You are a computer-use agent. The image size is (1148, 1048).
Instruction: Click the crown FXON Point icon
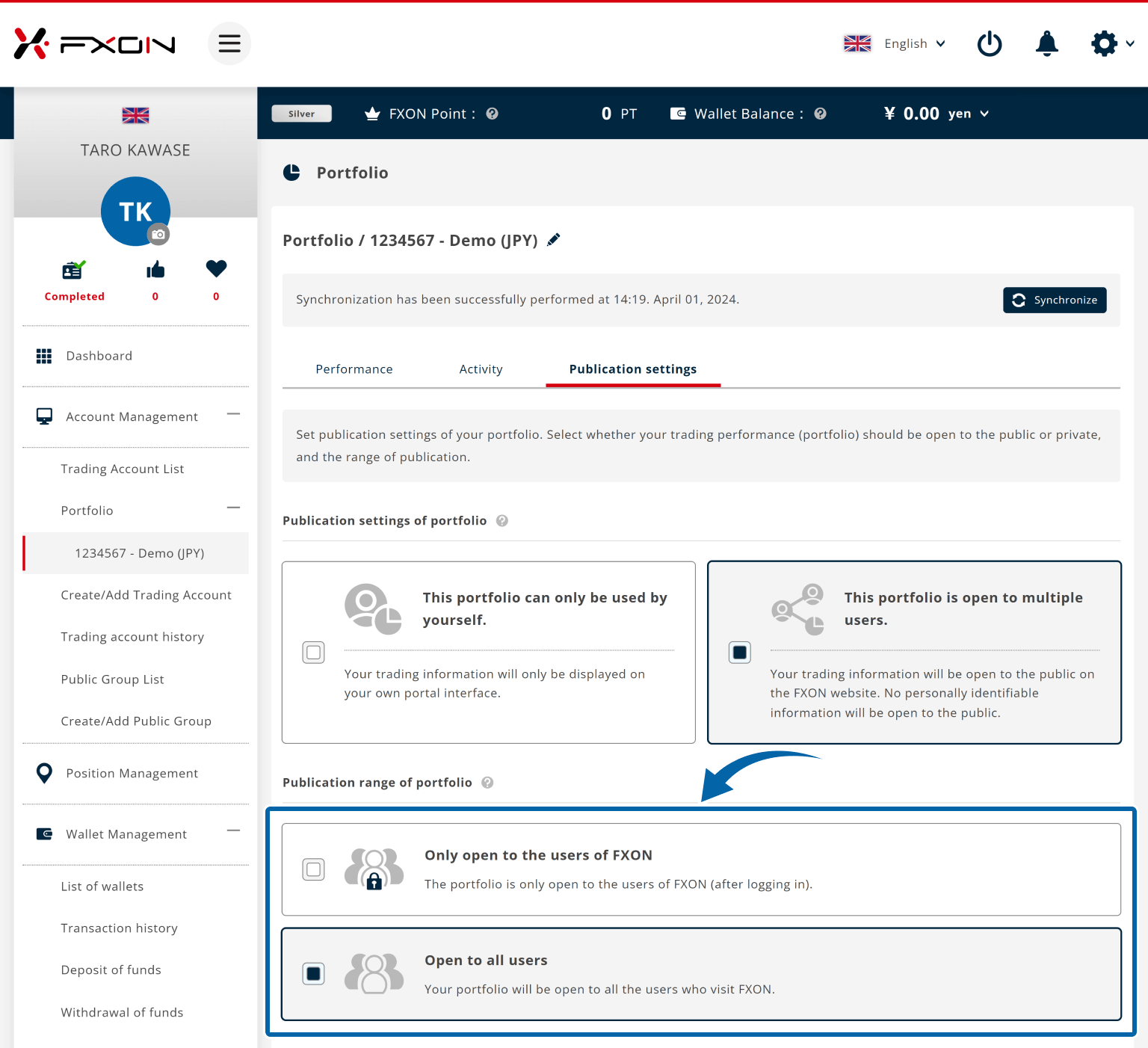click(372, 114)
